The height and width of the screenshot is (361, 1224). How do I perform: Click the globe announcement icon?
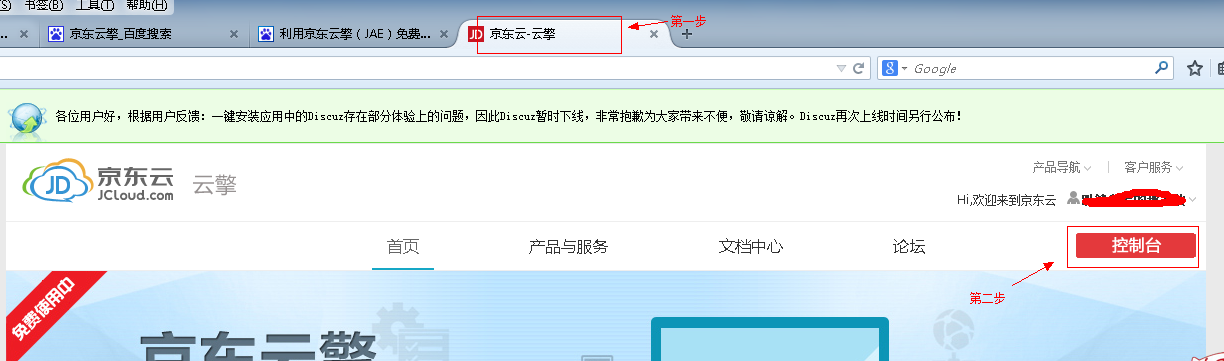coord(27,117)
